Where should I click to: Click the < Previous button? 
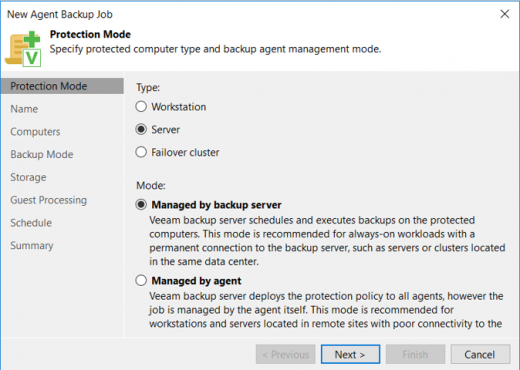pyautogui.click(x=286, y=354)
